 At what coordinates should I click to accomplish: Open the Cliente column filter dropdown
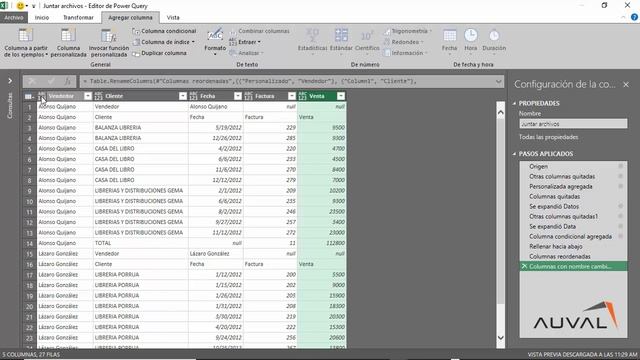pos(182,96)
